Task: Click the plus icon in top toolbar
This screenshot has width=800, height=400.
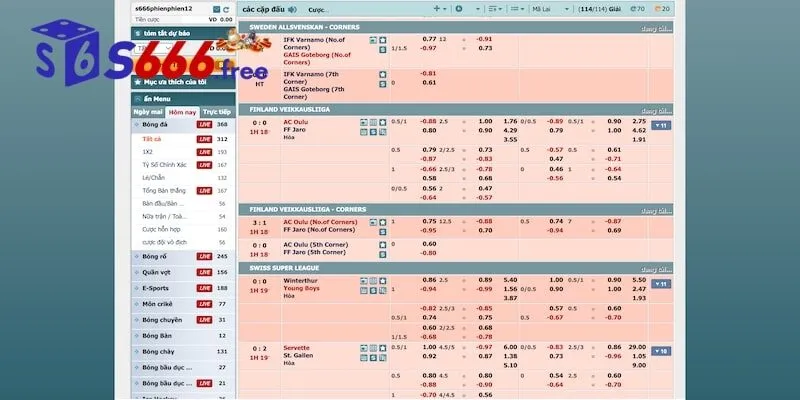Action: [x=437, y=8]
